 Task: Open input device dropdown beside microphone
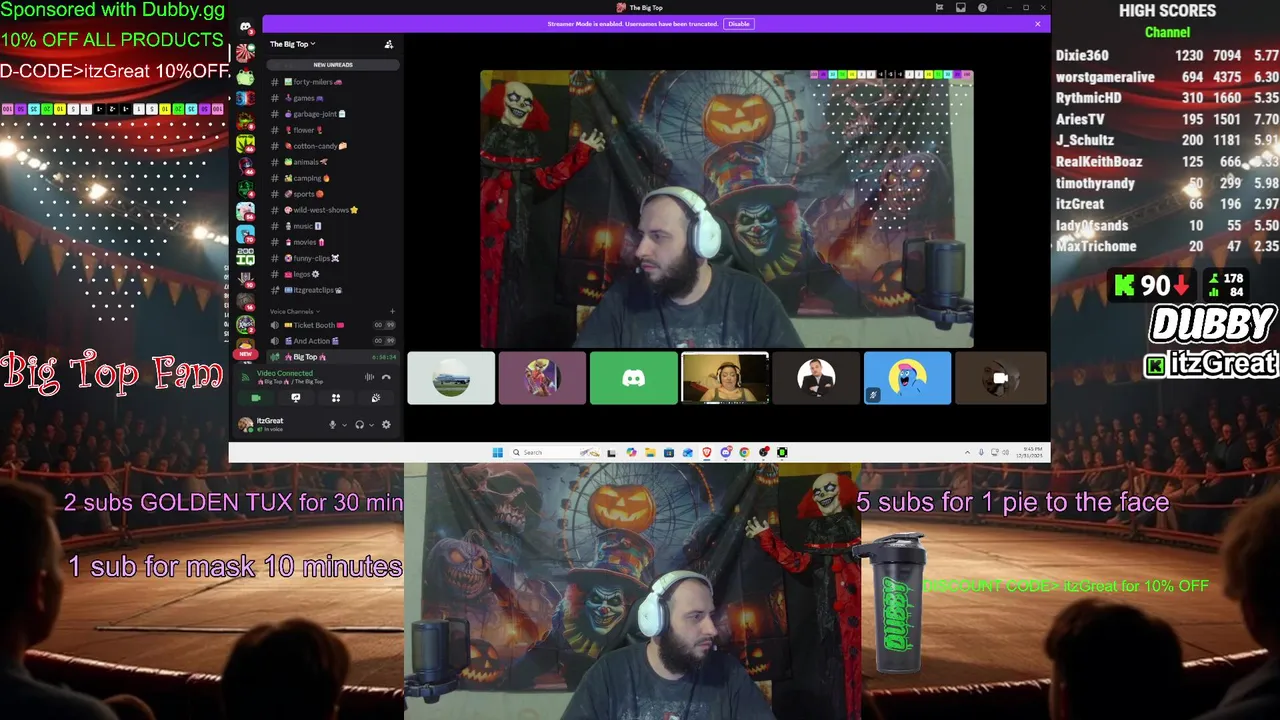click(345, 425)
